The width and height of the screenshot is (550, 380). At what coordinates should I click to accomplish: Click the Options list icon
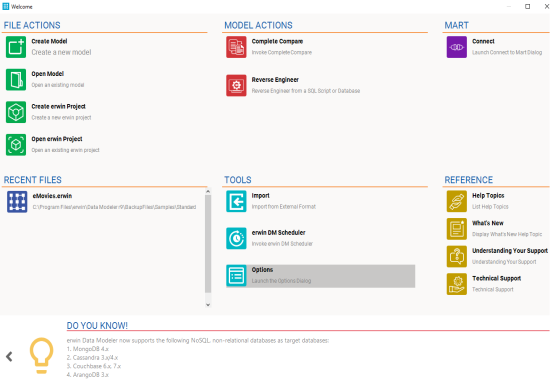coord(236,275)
